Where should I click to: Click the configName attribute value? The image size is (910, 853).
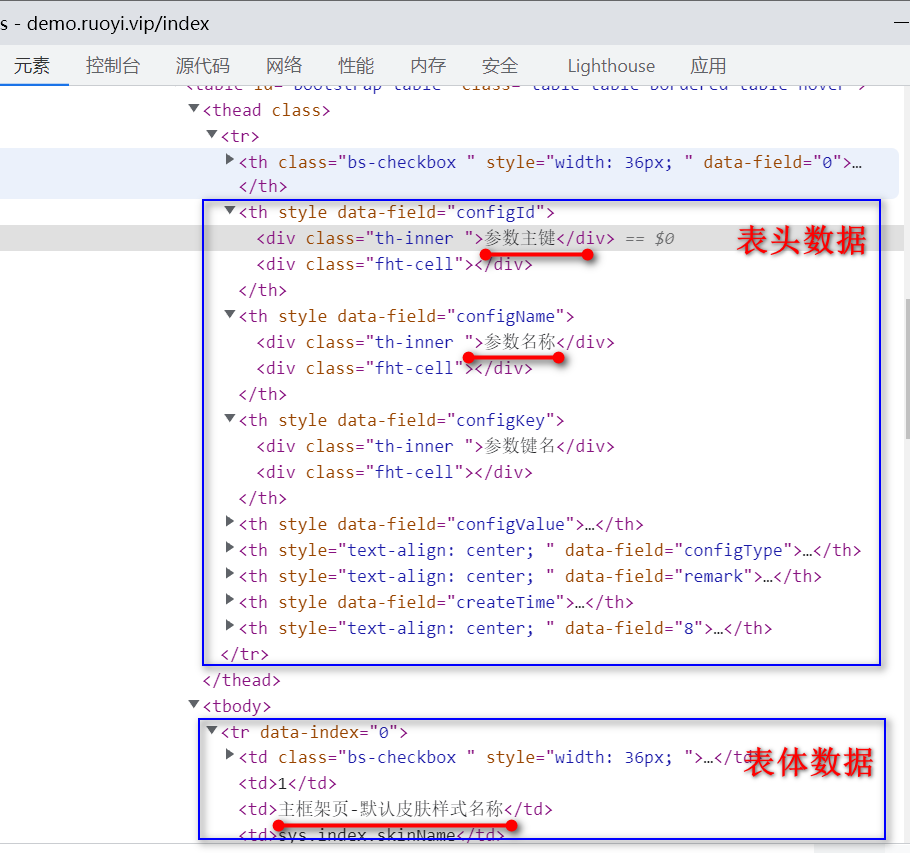505,316
